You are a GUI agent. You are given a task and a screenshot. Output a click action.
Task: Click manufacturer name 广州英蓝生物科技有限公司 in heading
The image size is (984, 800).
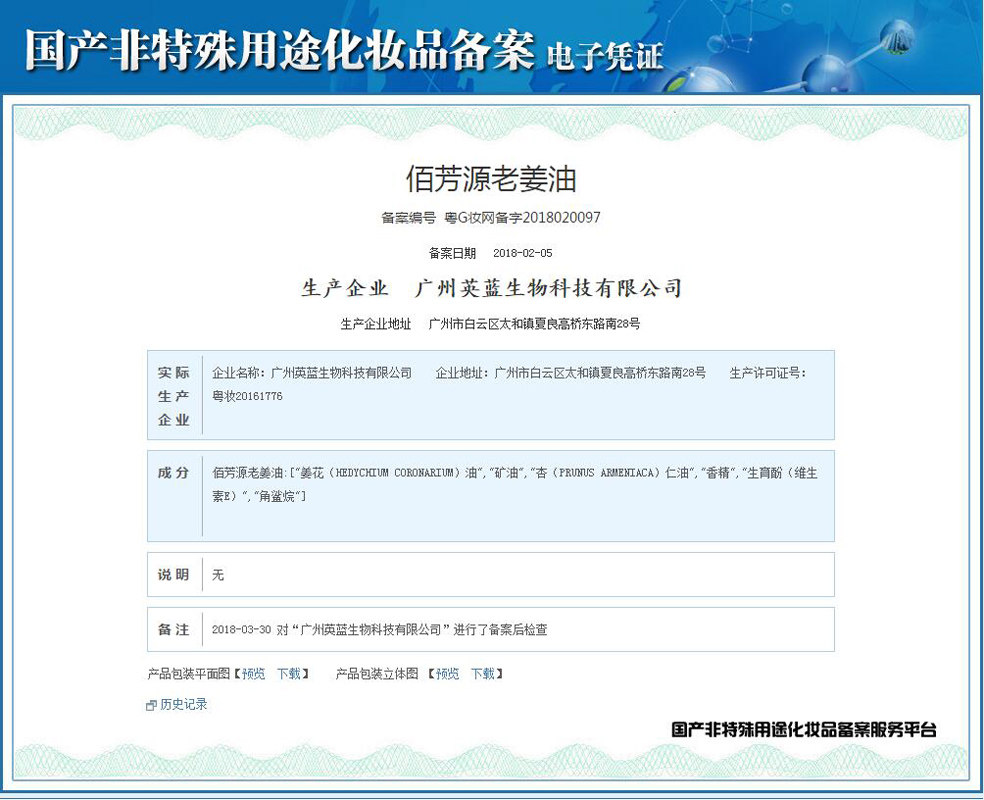point(548,288)
